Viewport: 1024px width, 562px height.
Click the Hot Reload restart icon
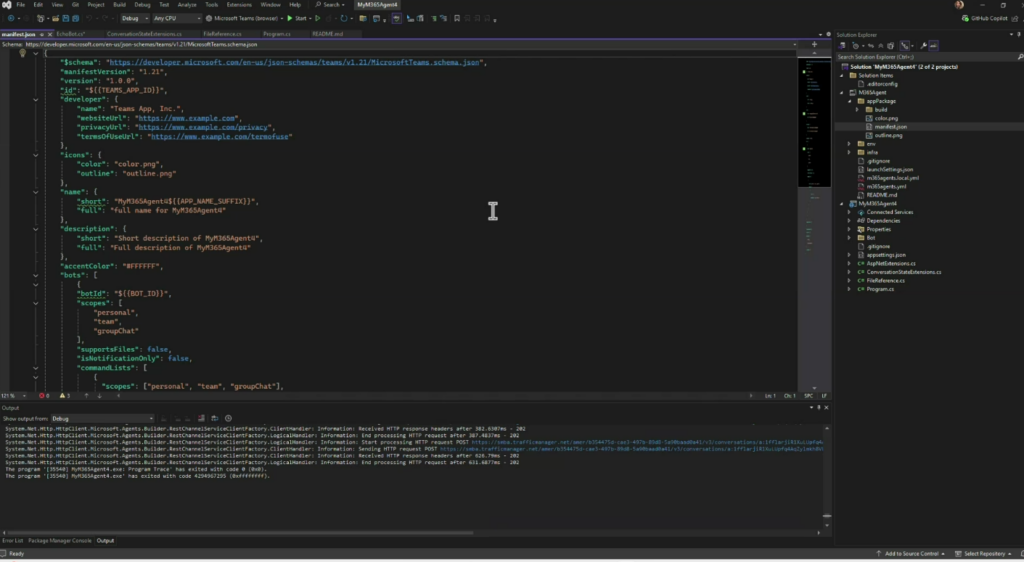[x=344, y=18]
